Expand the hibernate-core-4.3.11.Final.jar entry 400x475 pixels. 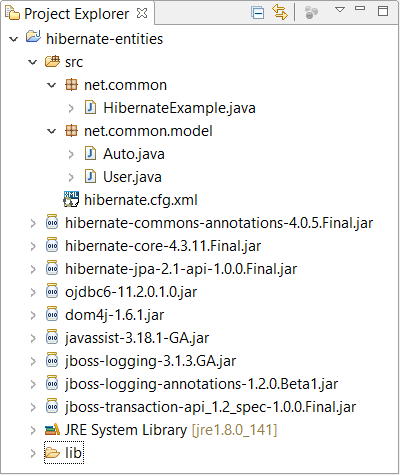point(33,246)
